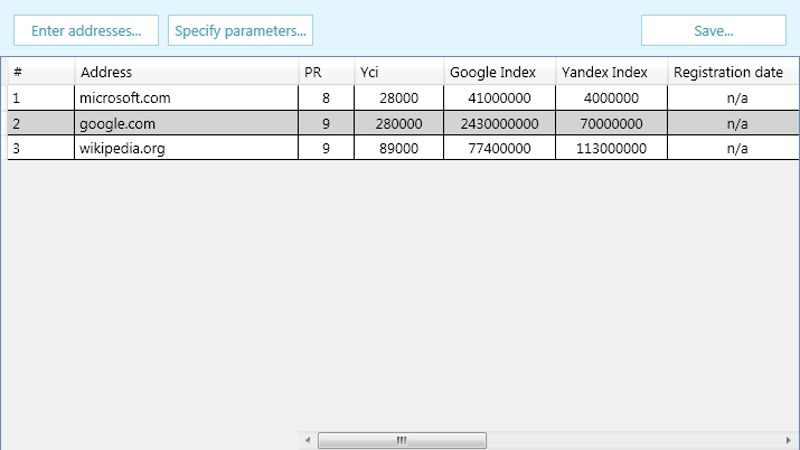Click the Enter addresses... button
Screen dimensions: 800x450
point(86,31)
